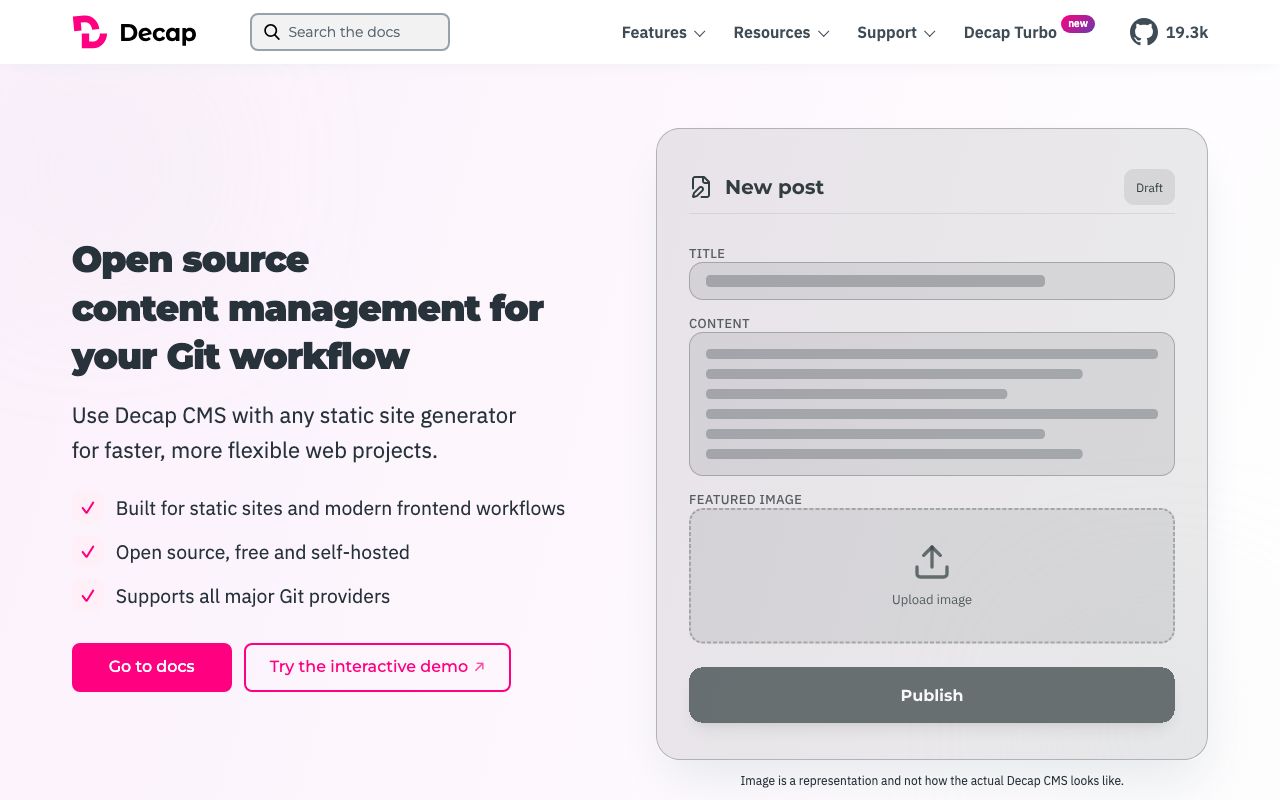Try the interactive demo button
The height and width of the screenshot is (800, 1280).
377,667
